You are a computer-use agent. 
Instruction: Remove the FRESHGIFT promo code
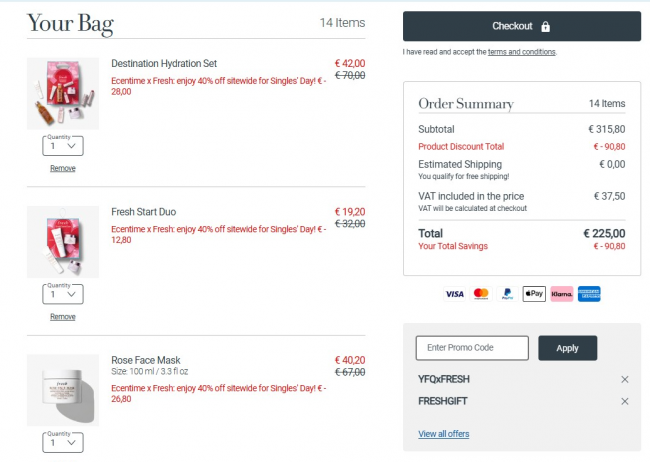click(625, 401)
